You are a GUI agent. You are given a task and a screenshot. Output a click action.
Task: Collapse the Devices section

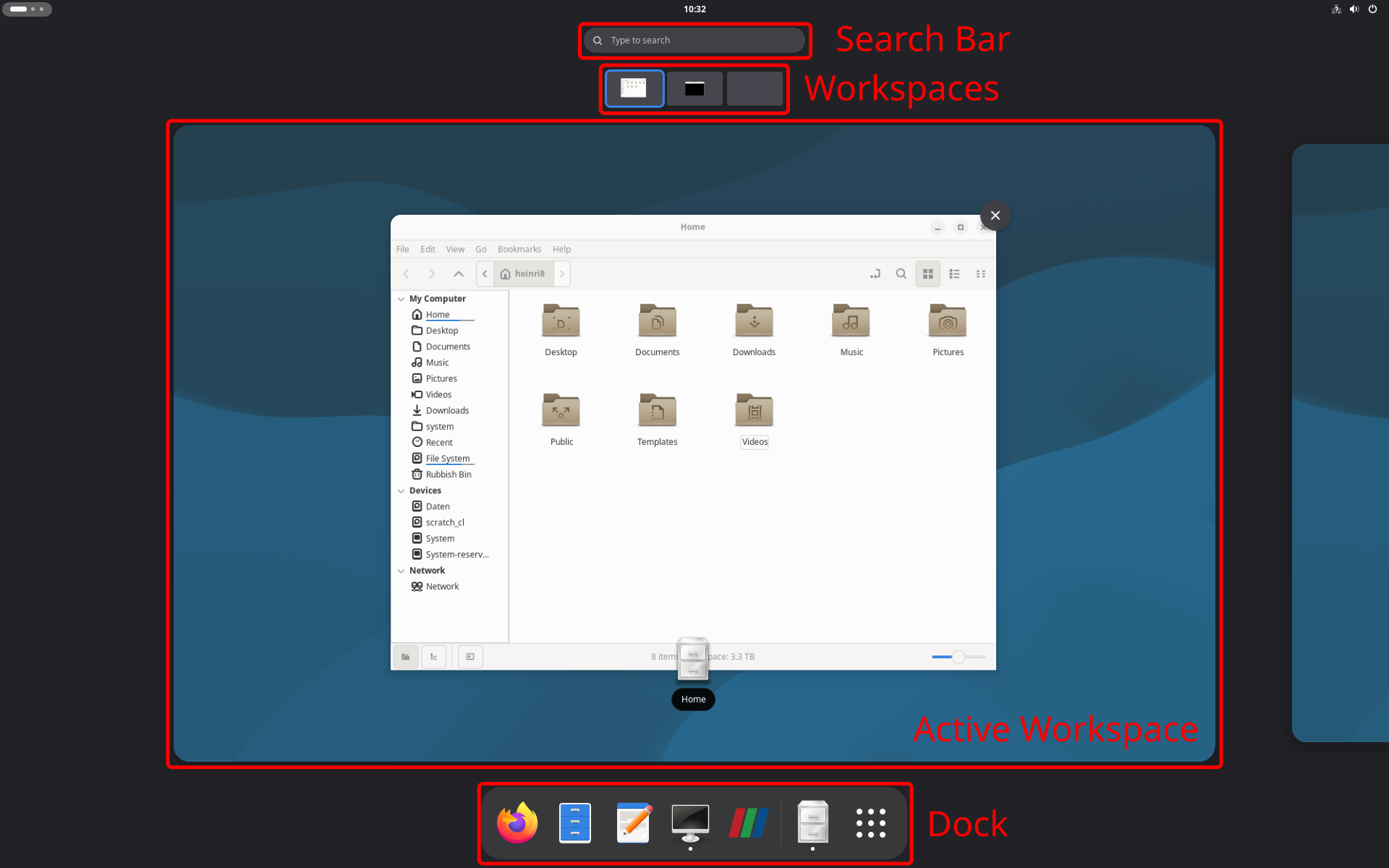[402, 490]
